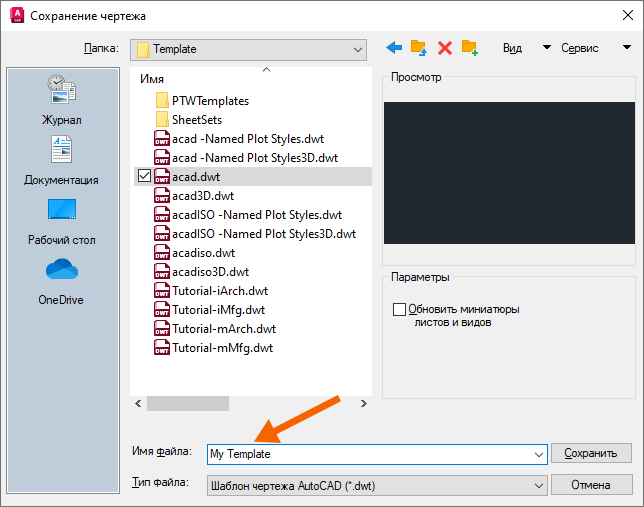The image size is (644, 507).
Task: Sort by the Имя column header
Action: (152, 78)
